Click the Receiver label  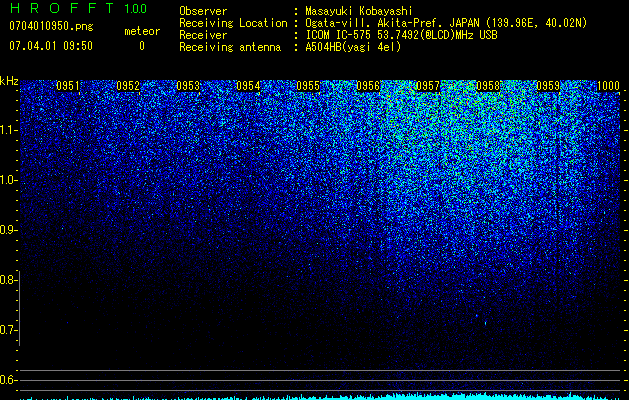pos(203,35)
